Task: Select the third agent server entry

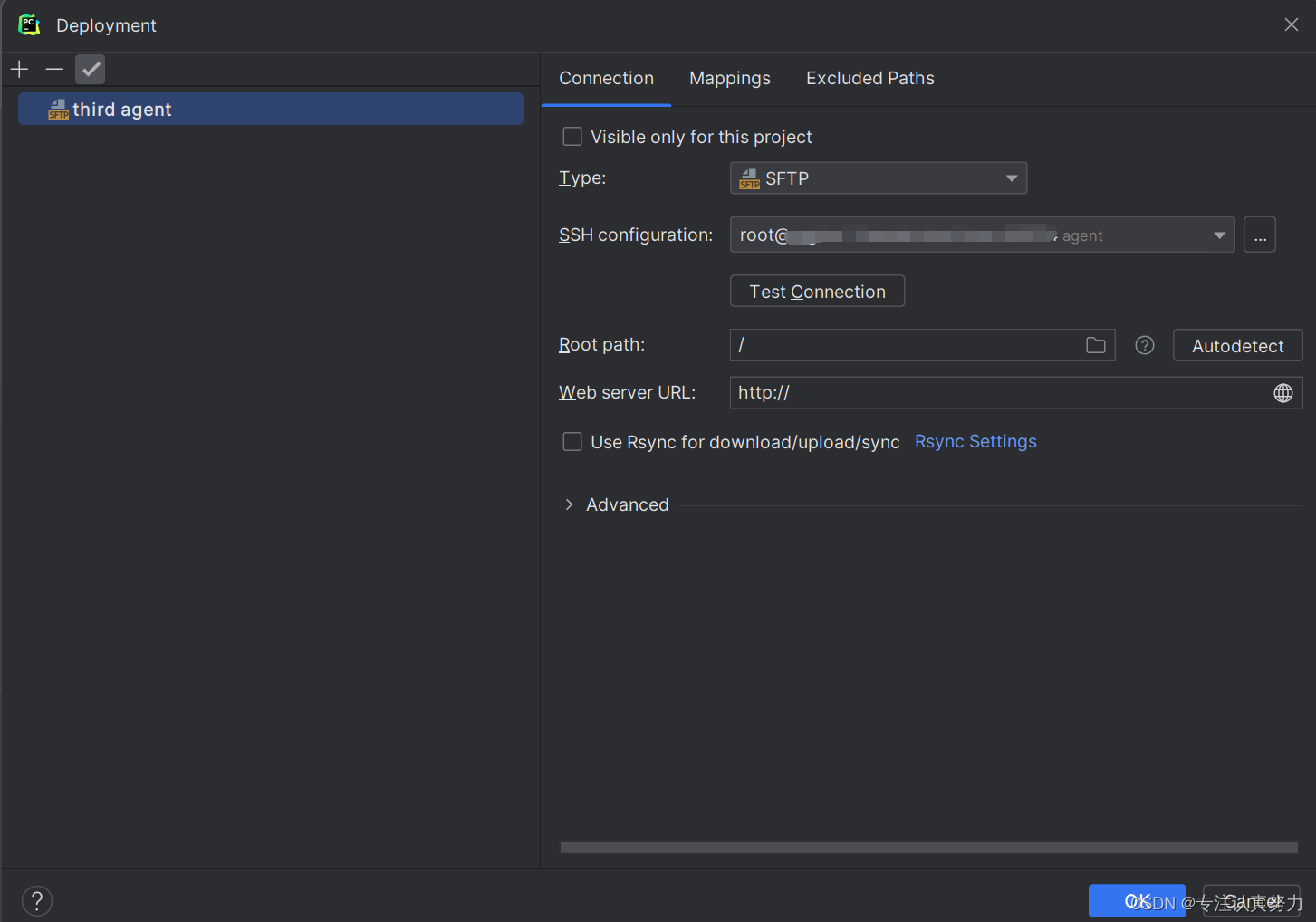Action: [x=271, y=109]
